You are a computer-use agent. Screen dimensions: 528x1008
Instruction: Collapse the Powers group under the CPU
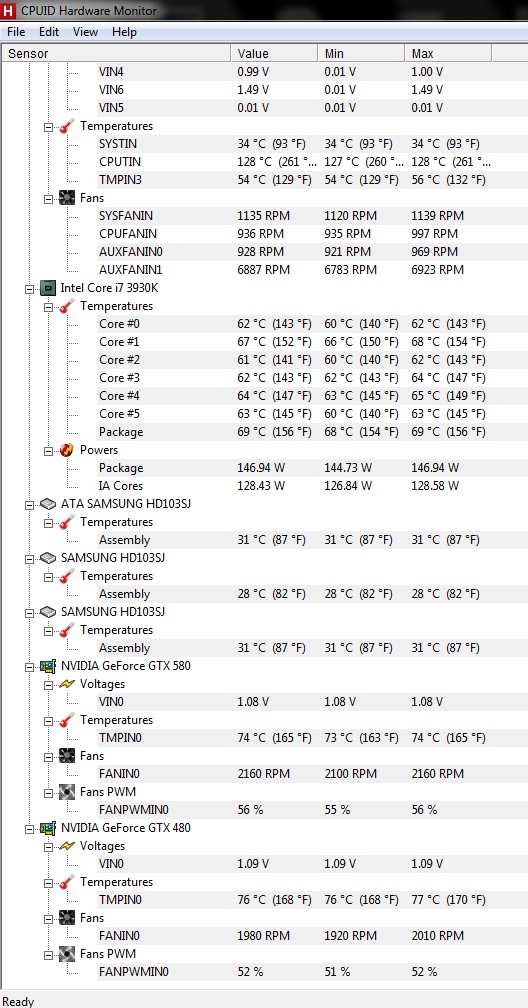pos(48,451)
